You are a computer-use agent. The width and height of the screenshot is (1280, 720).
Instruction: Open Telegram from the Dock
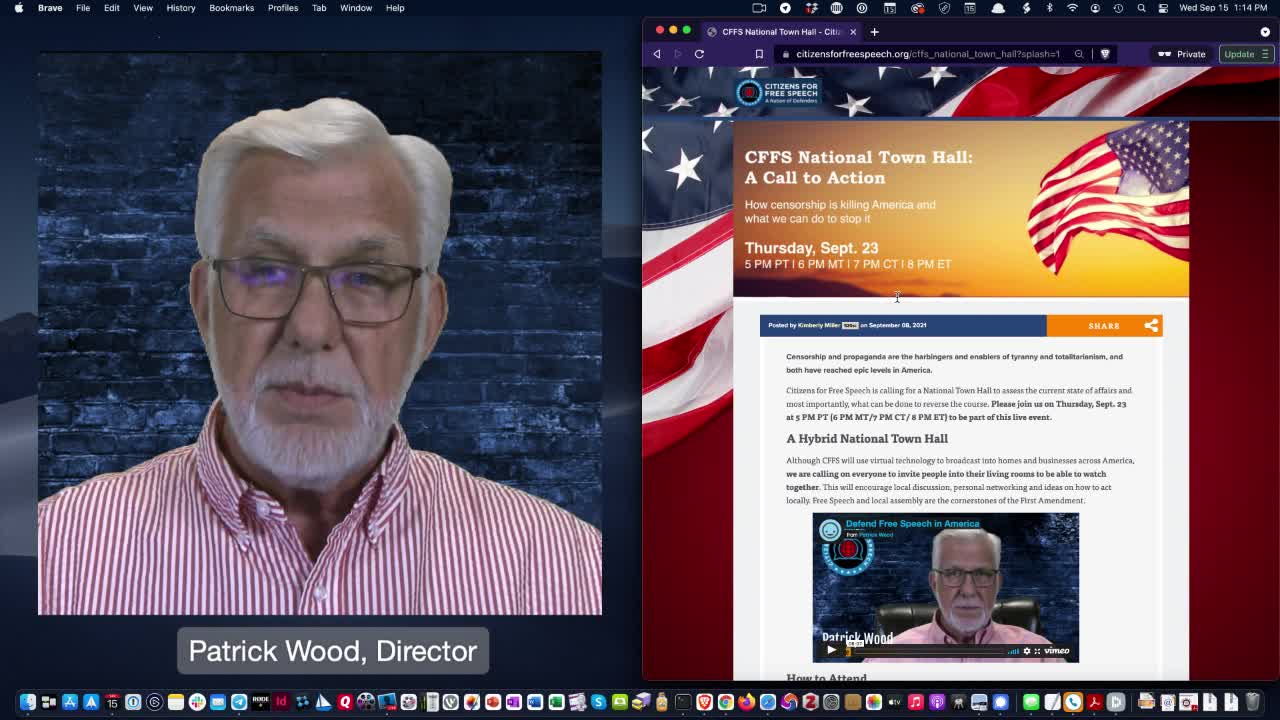[239, 702]
